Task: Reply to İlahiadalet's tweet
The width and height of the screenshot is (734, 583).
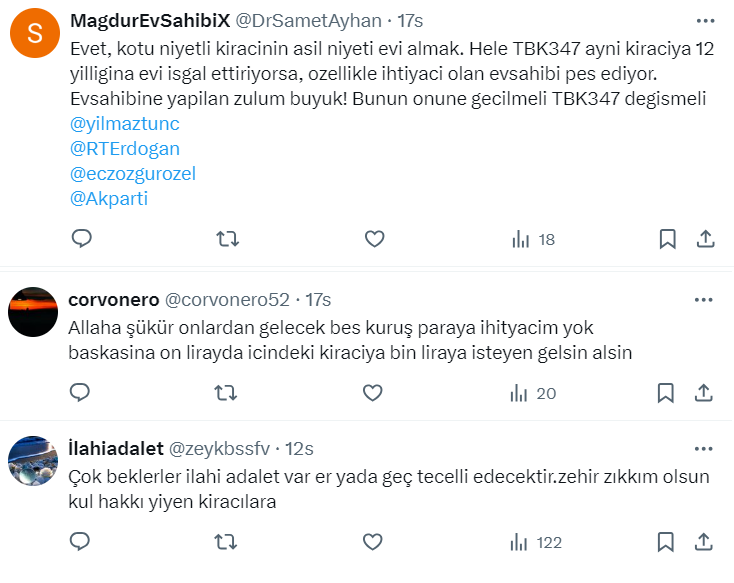Action: pos(82,542)
